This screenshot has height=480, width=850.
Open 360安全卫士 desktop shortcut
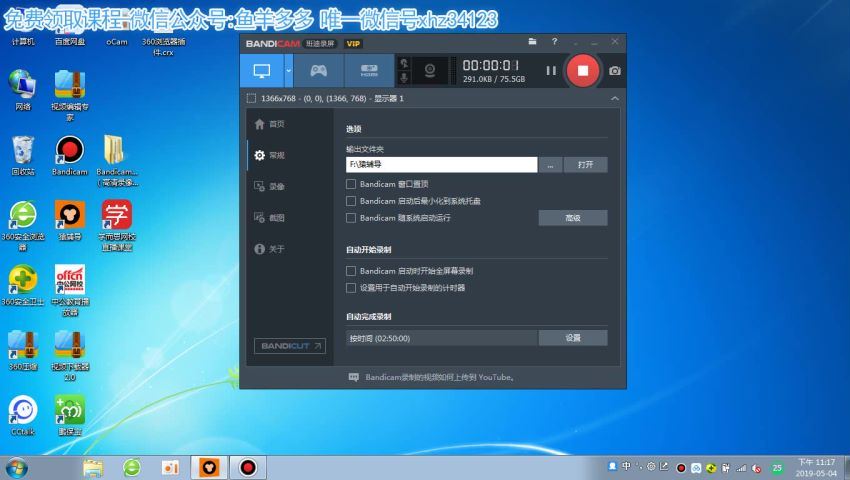[23, 285]
